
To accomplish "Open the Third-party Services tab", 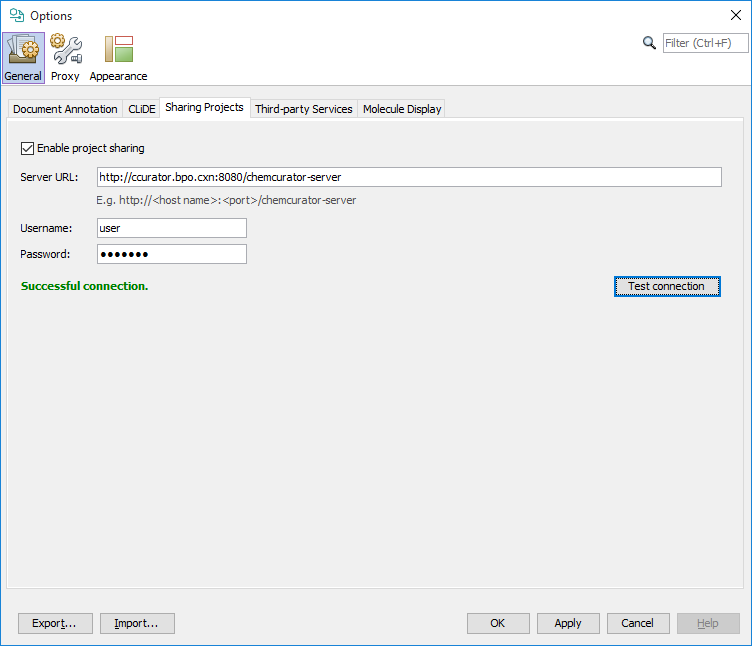I will pos(304,109).
